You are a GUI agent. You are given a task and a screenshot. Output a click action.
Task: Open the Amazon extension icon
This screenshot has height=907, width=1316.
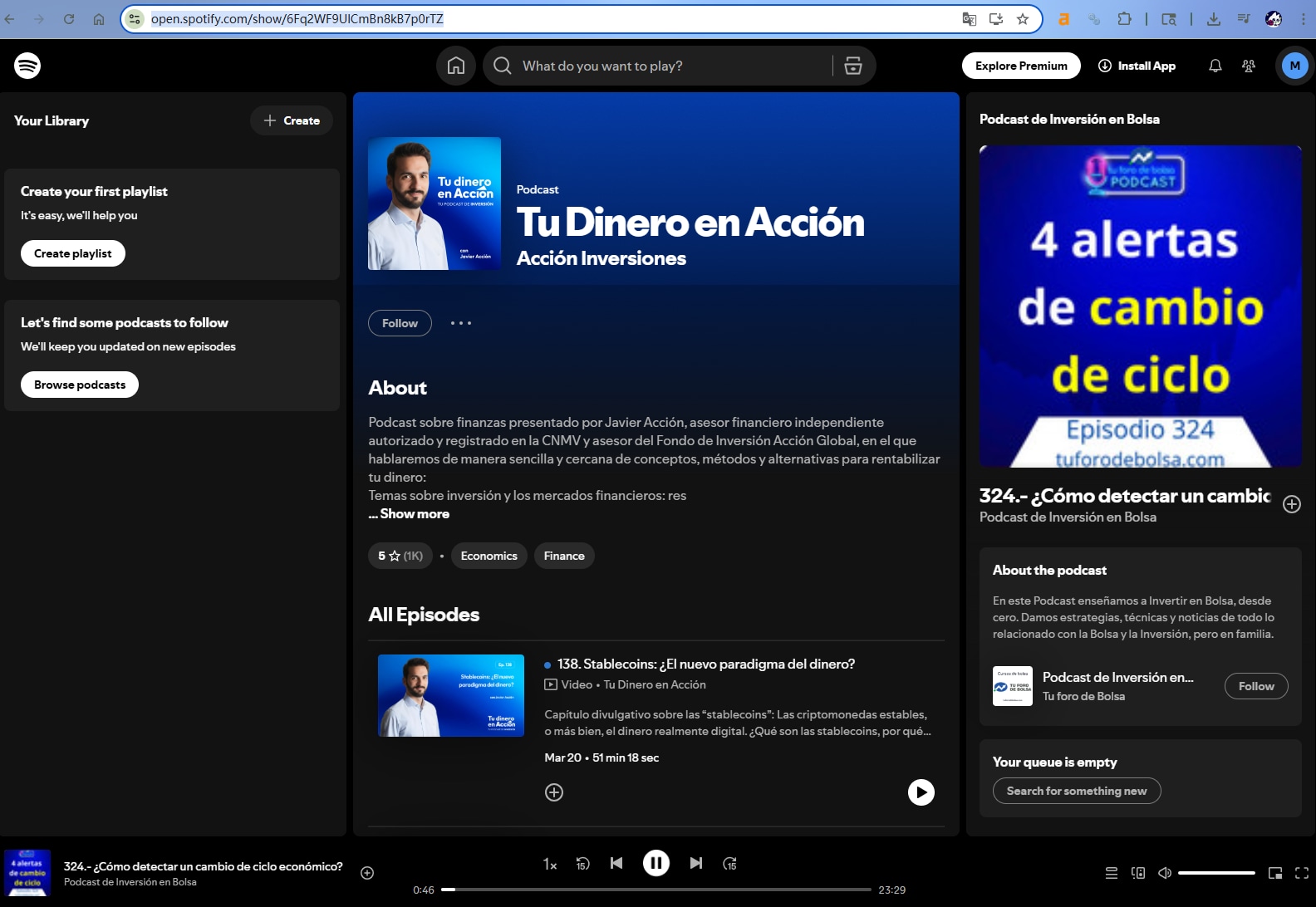pyautogui.click(x=1063, y=19)
